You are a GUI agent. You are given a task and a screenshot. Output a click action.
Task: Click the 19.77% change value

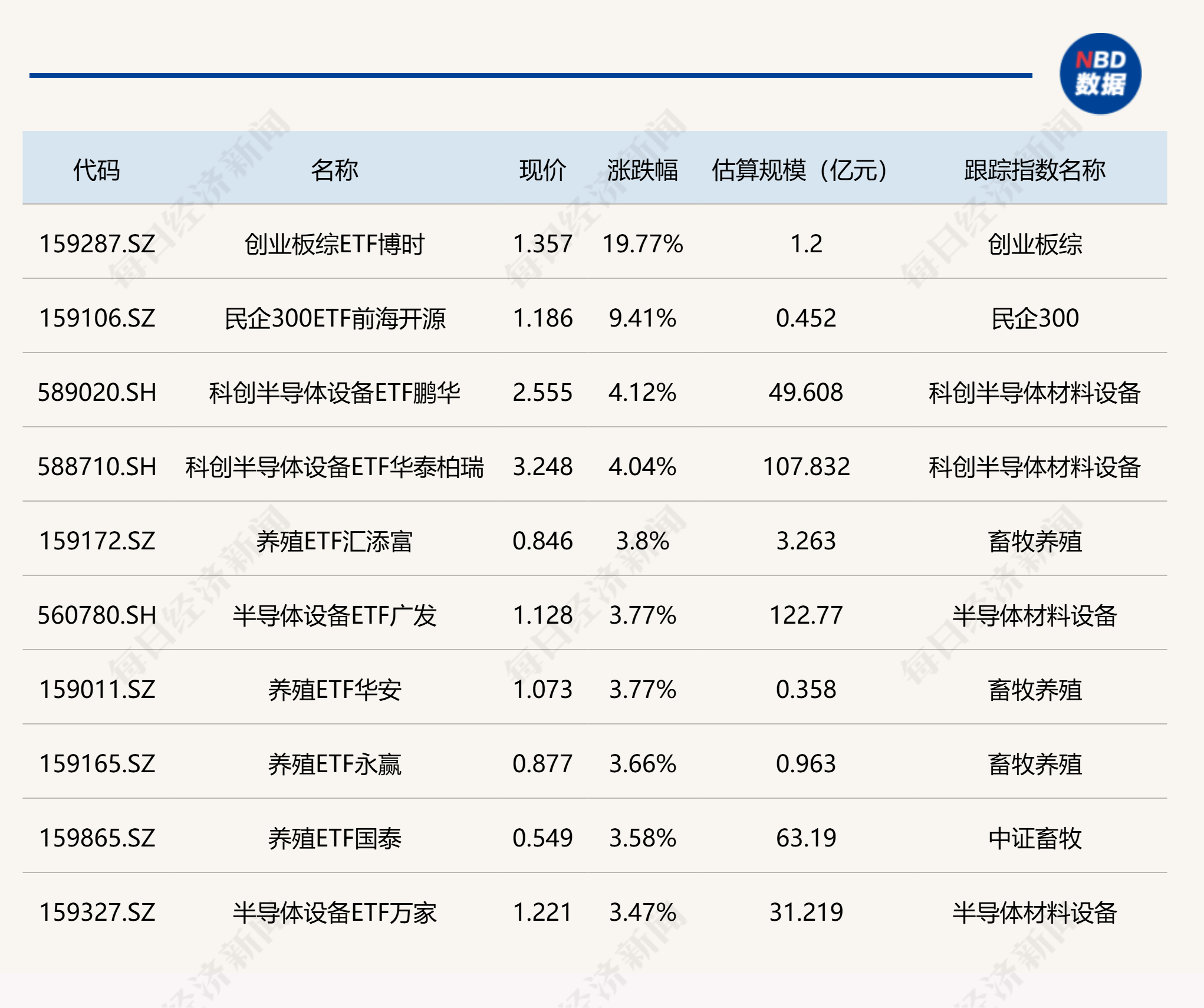(x=643, y=244)
